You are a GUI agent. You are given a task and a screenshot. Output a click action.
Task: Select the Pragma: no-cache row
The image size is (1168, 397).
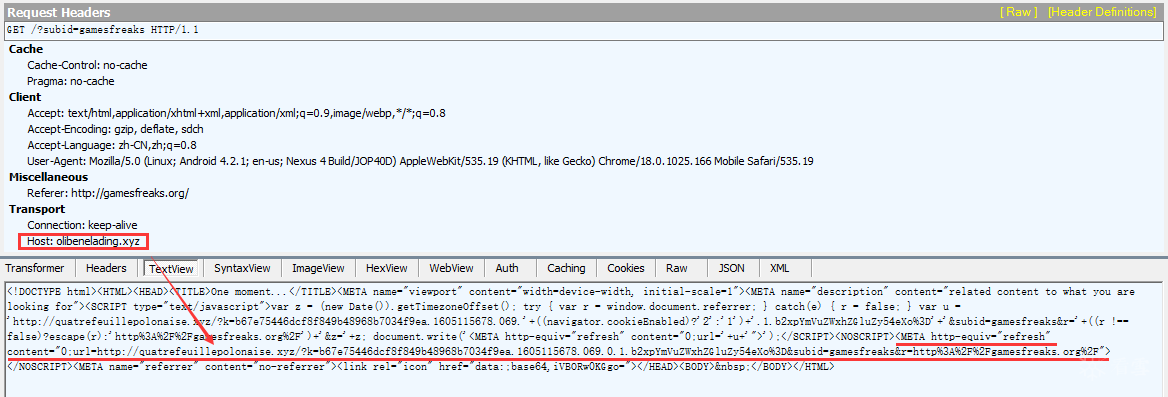(71, 81)
